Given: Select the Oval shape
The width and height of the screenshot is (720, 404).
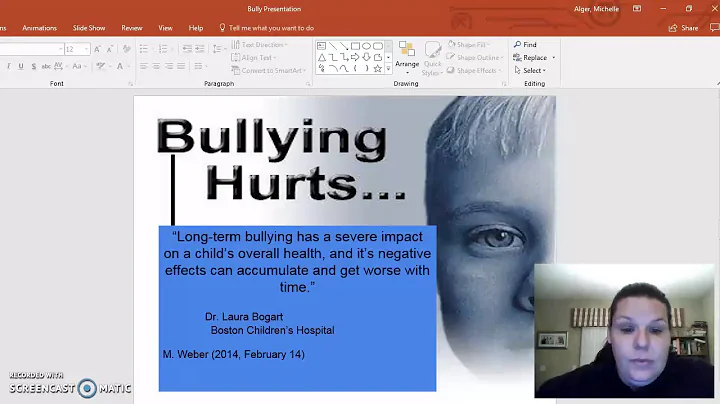Looking at the screenshot, I should click(366, 46).
